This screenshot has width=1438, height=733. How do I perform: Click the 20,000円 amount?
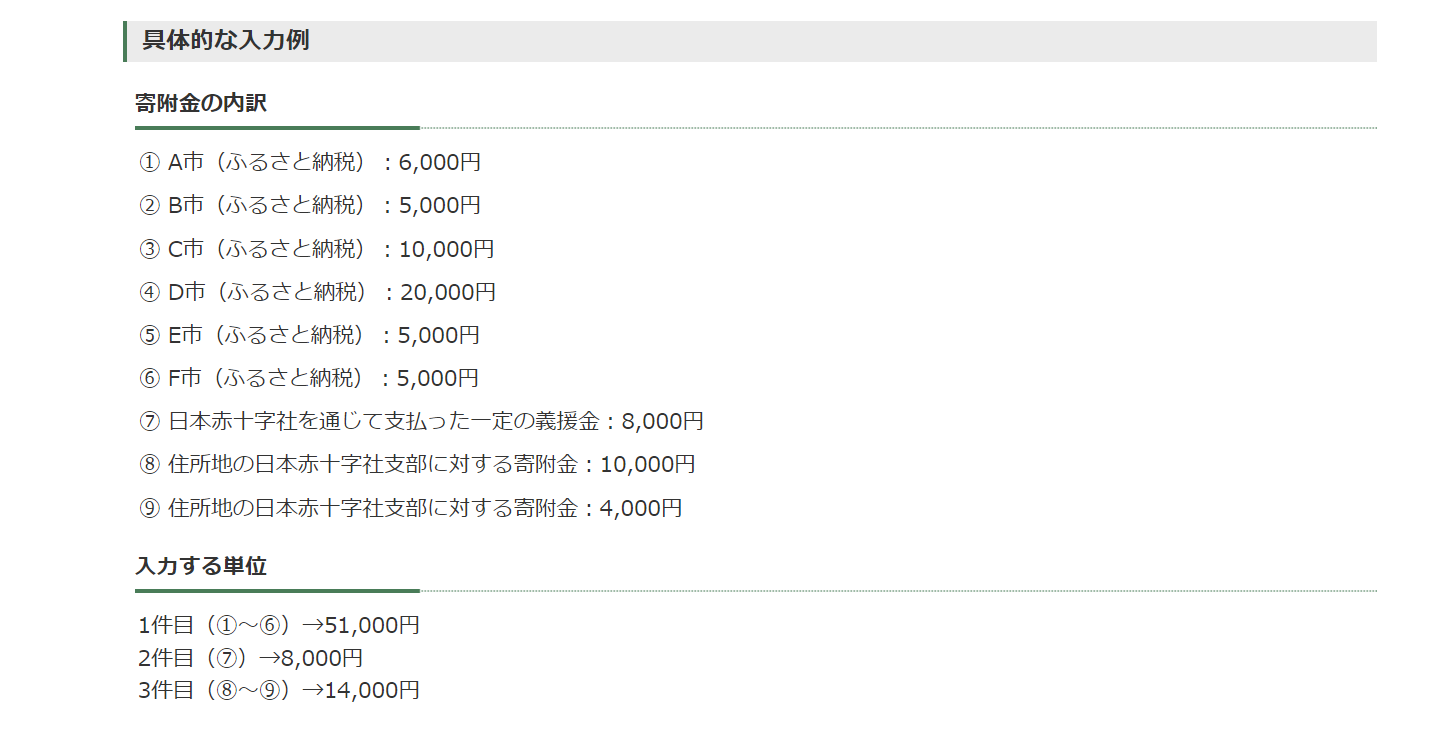(448, 292)
